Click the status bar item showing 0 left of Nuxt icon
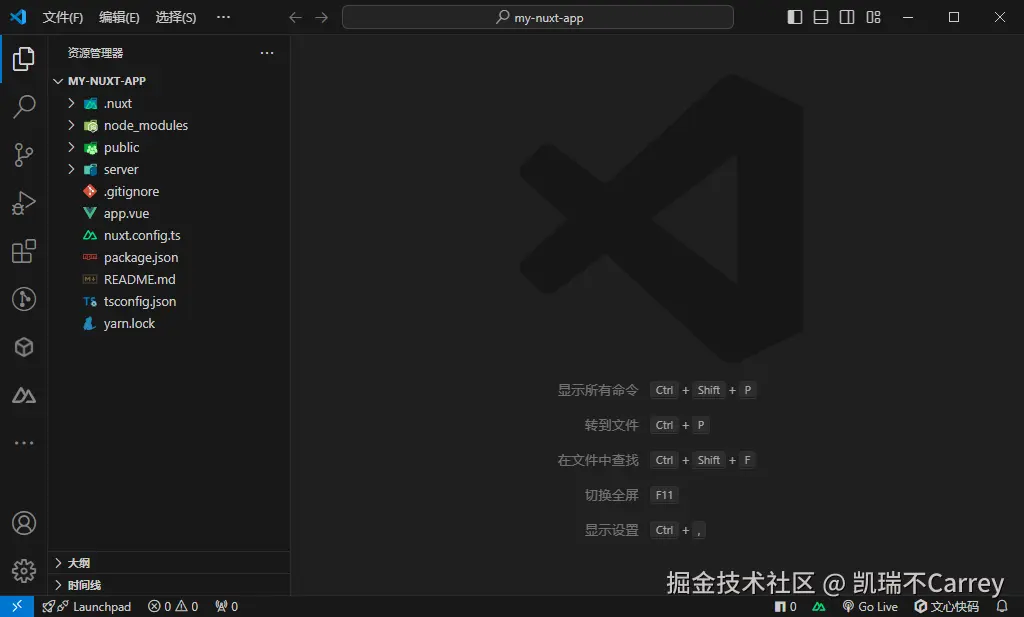 [786, 607]
